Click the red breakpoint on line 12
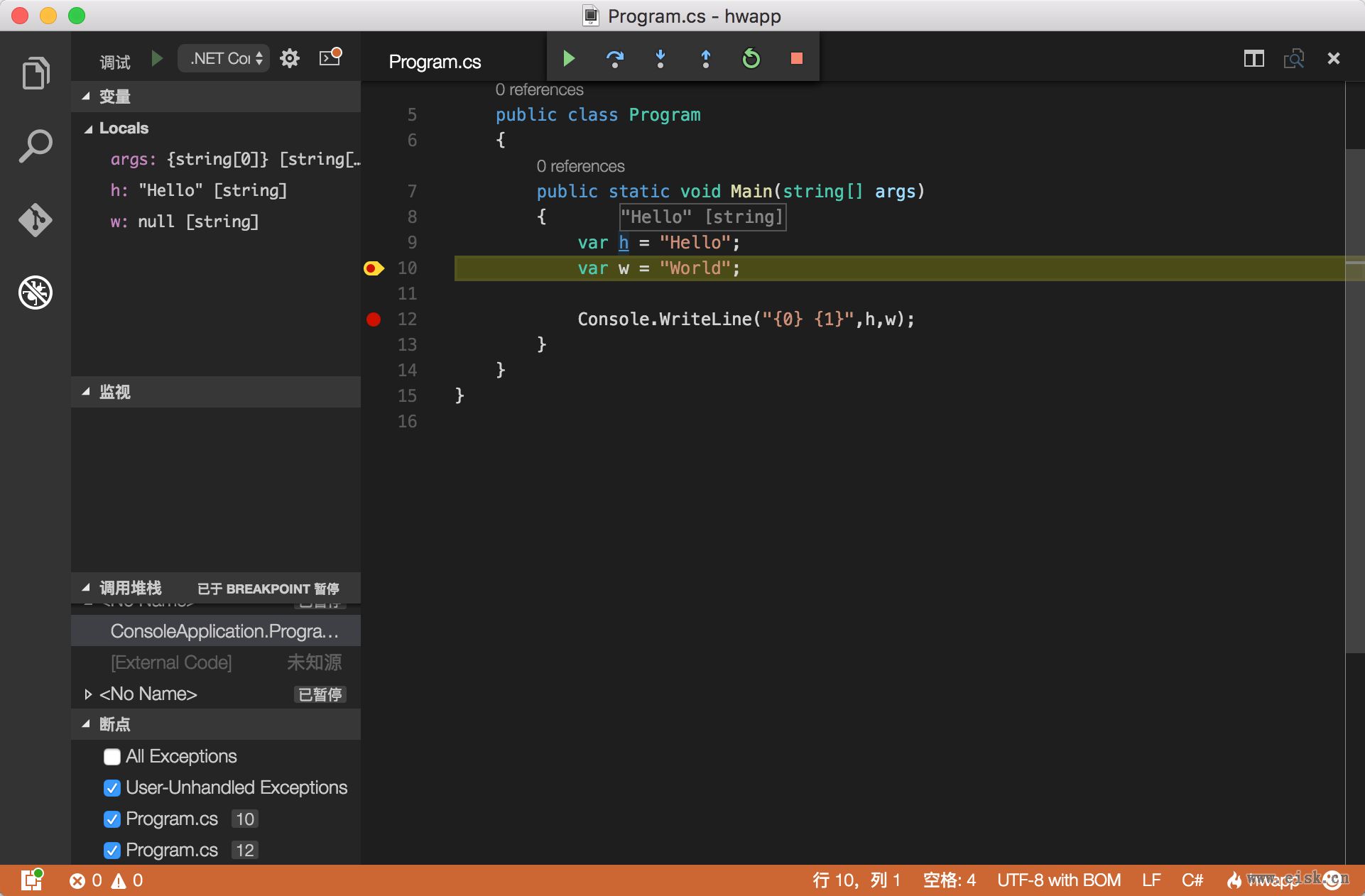 [374, 319]
